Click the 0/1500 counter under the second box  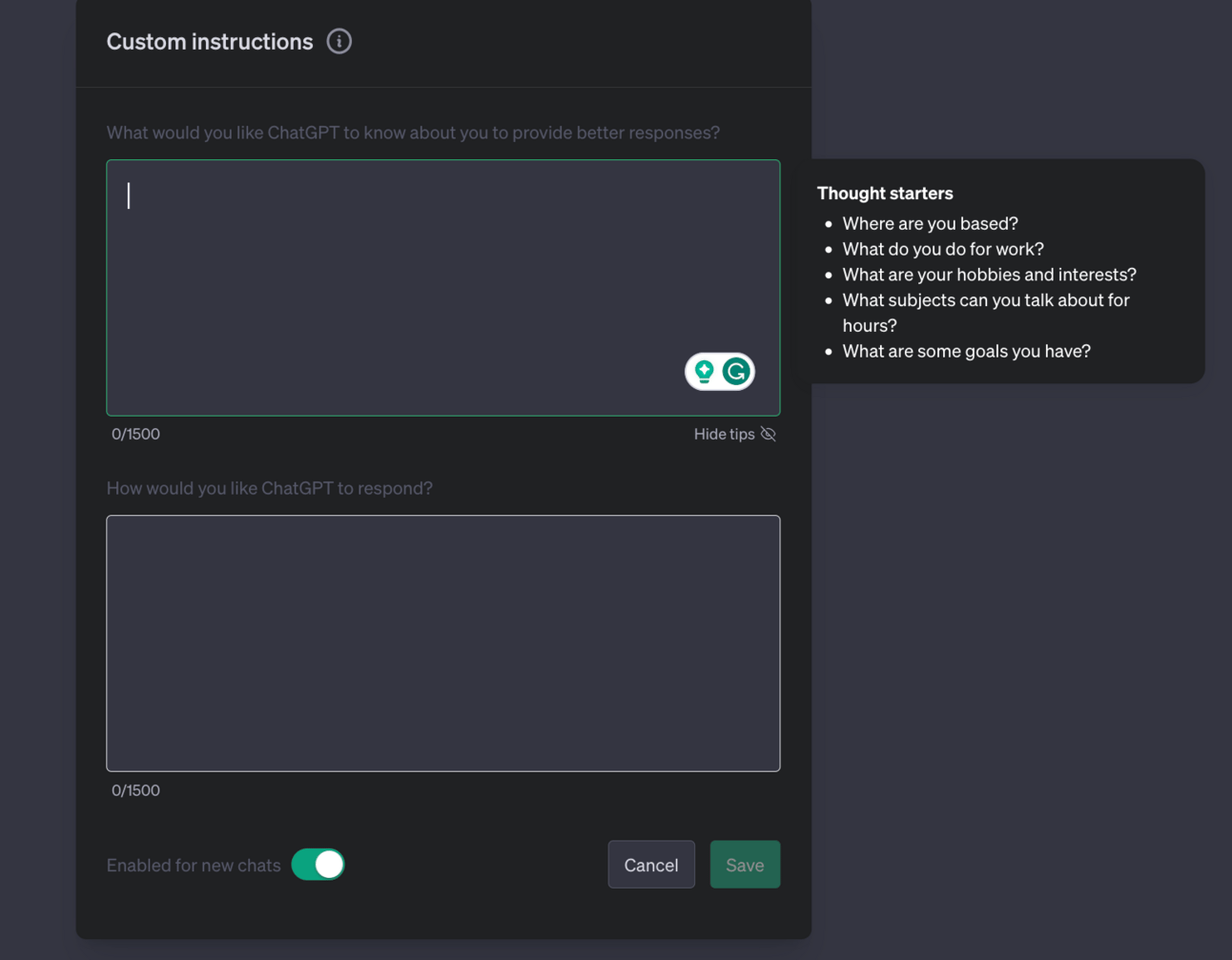[x=135, y=790]
